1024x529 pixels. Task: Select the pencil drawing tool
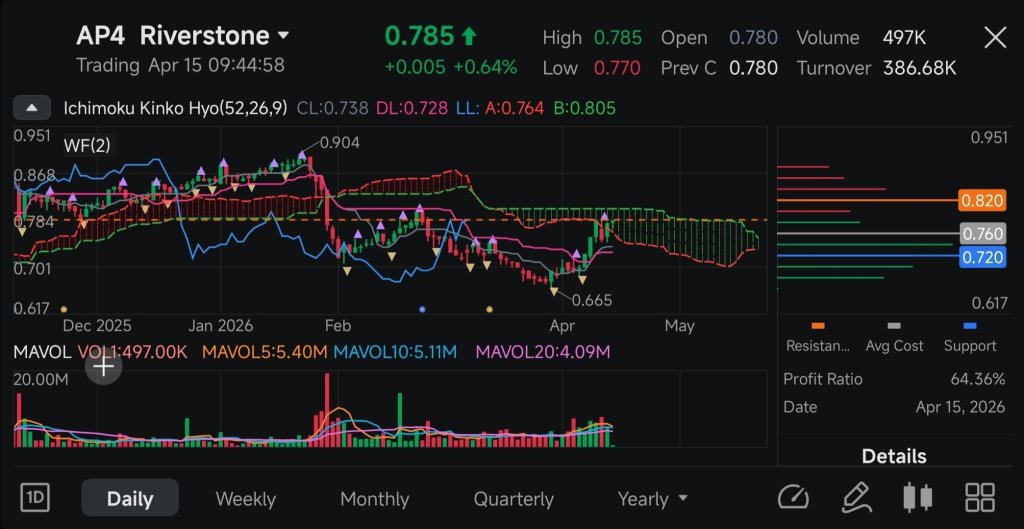(857, 498)
